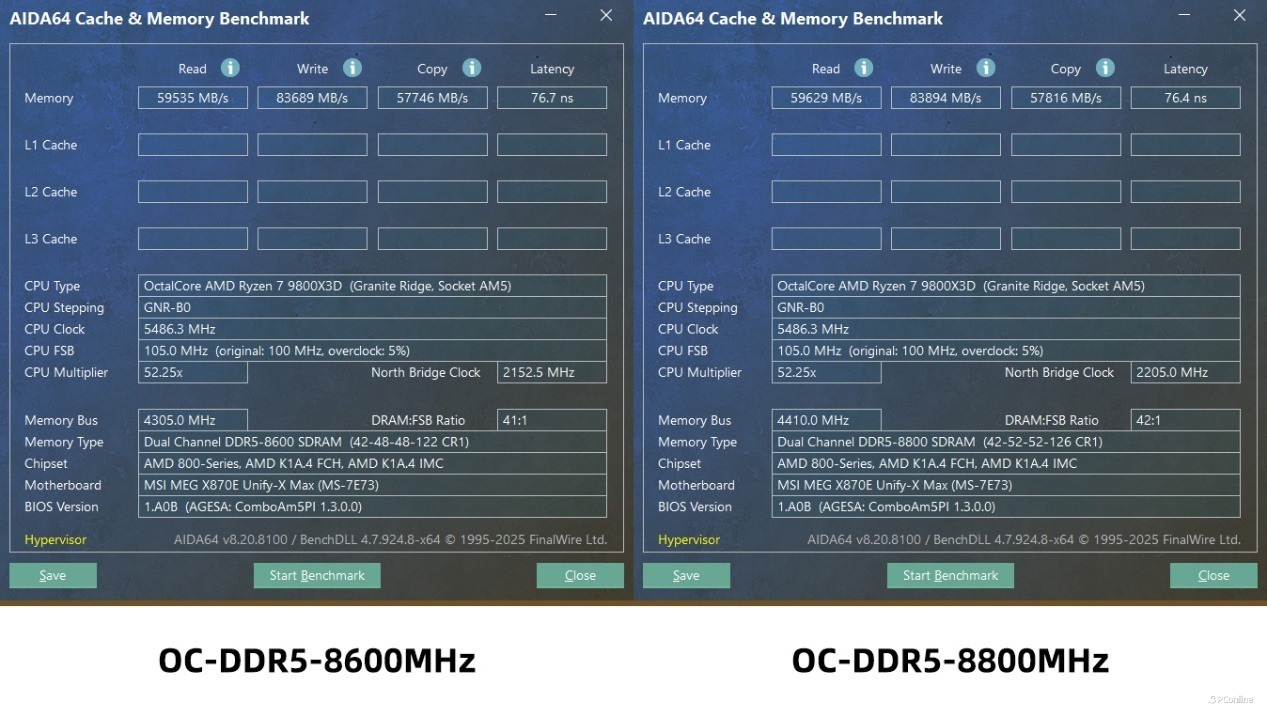This screenshot has height=717, width=1267.
Task: Click the Close button in right window
Action: pyautogui.click(x=1214, y=575)
